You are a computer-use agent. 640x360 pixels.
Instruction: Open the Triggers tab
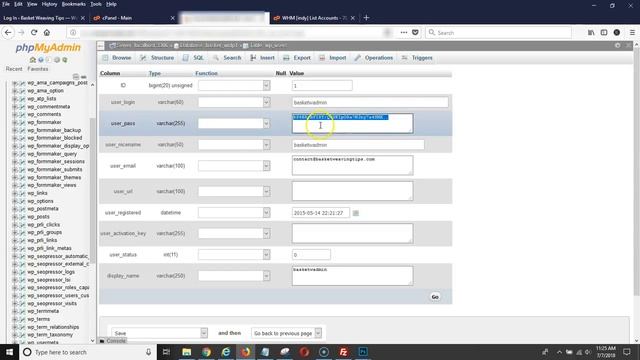417,58
